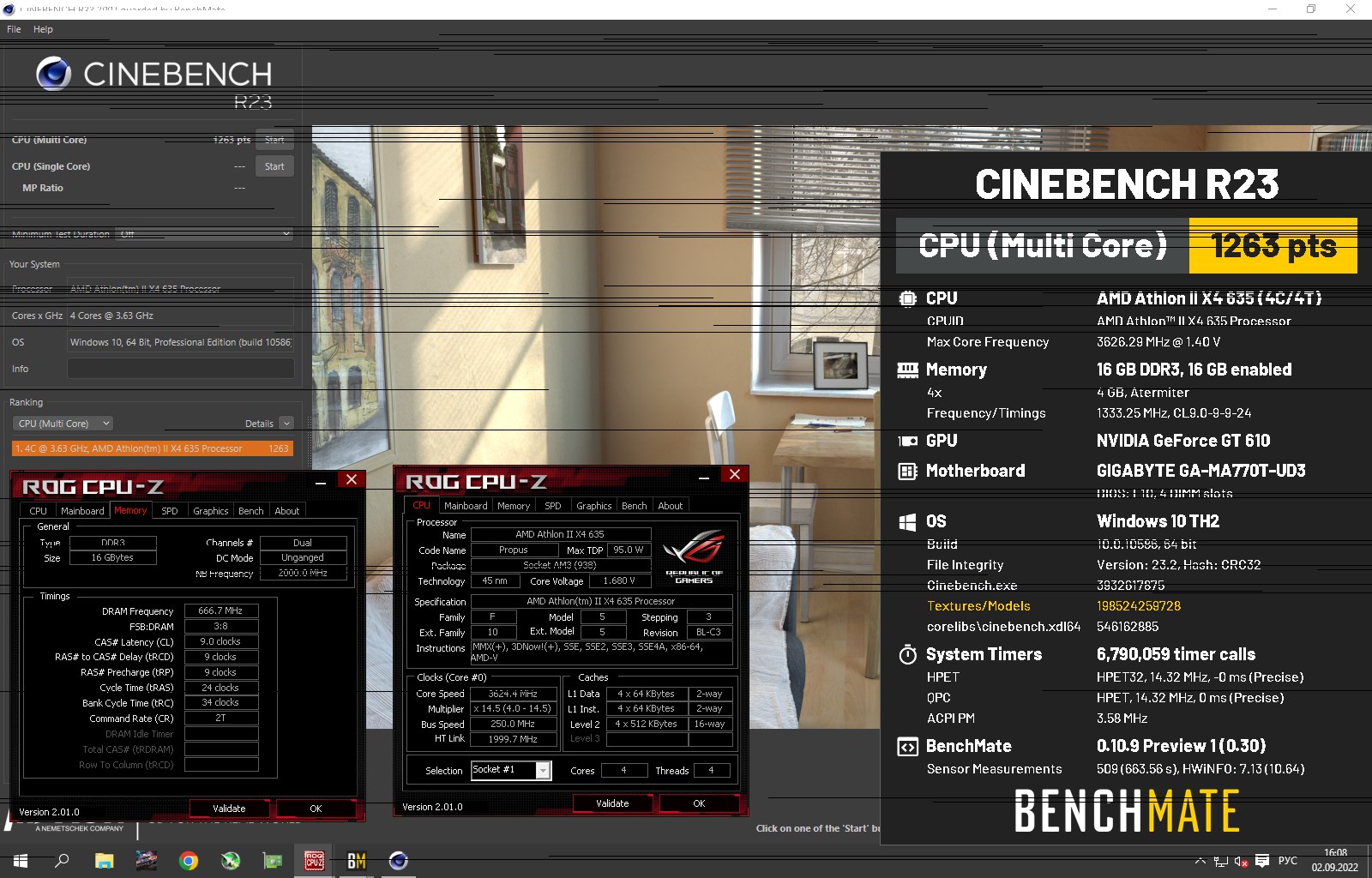Click the OS Windows 10 build field
Viewport: 1372px width, 878px height.
180,342
